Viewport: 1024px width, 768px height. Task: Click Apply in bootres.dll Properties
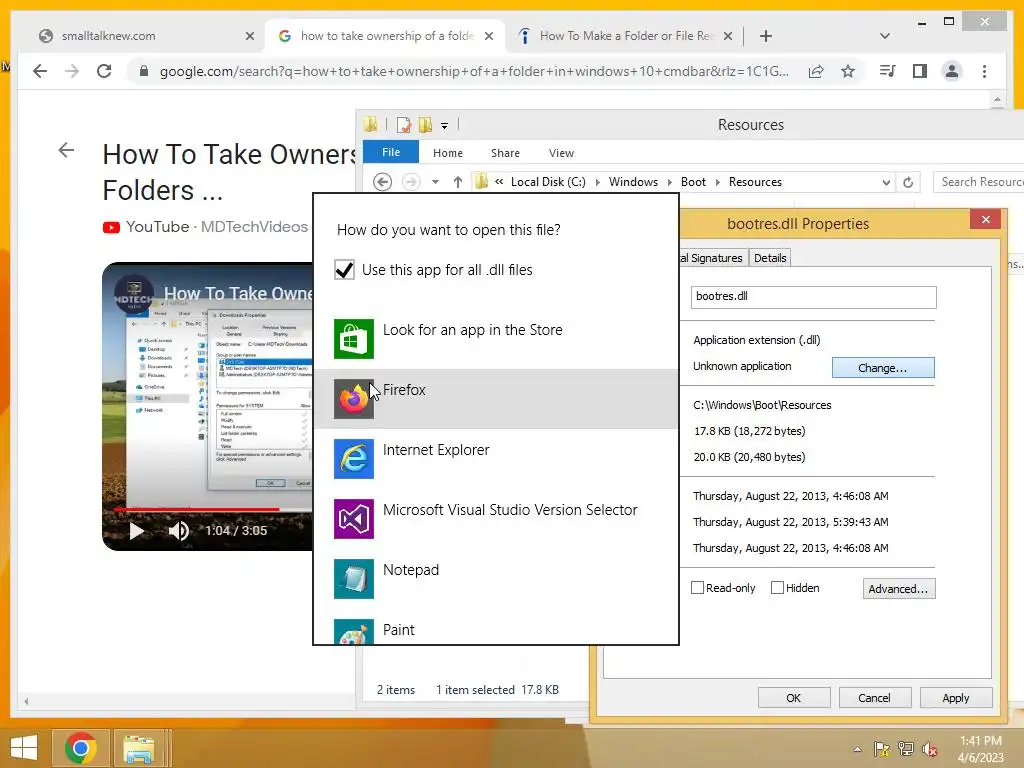[x=955, y=697]
